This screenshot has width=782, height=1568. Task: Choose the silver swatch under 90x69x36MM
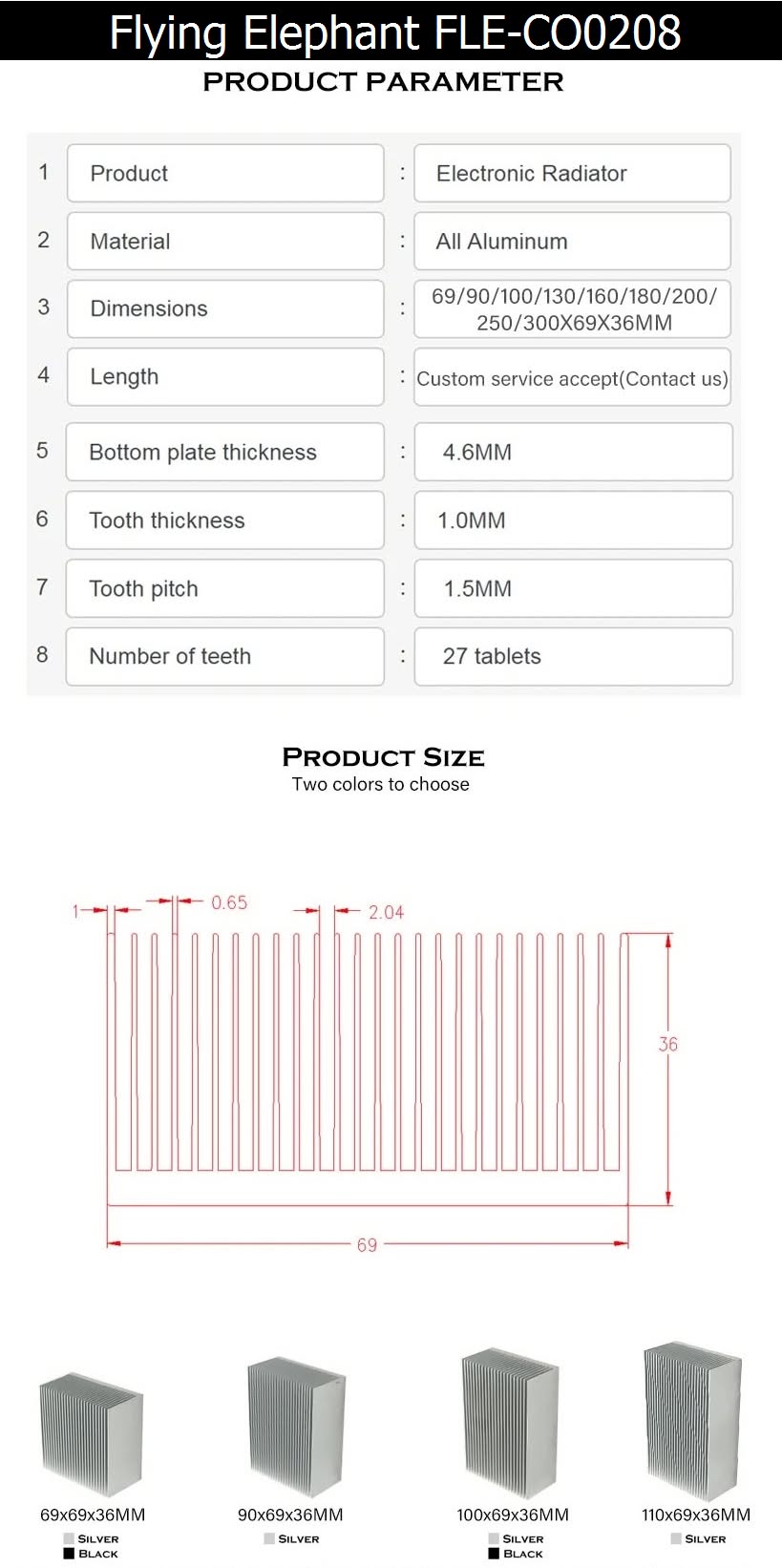(269, 1538)
